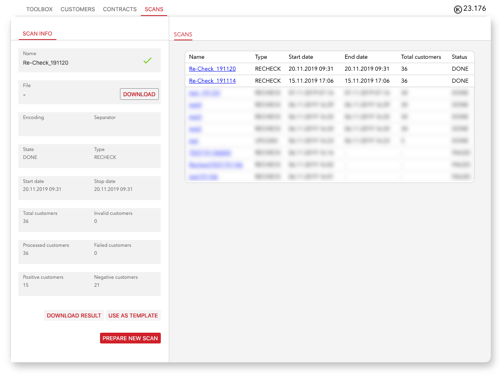The image size is (500, 381).
Task: Sort table by Name column header
Action: 197,57
